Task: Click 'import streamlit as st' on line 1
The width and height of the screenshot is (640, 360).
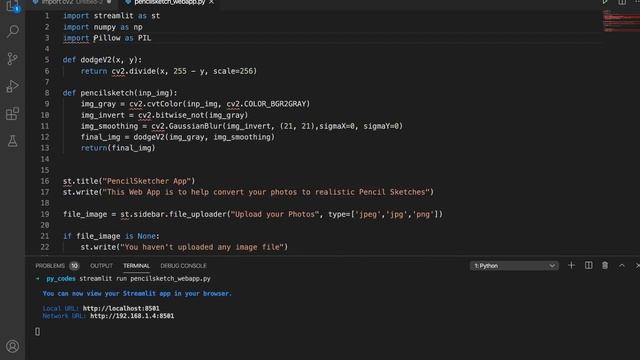Action: click(x=111, y=16)
